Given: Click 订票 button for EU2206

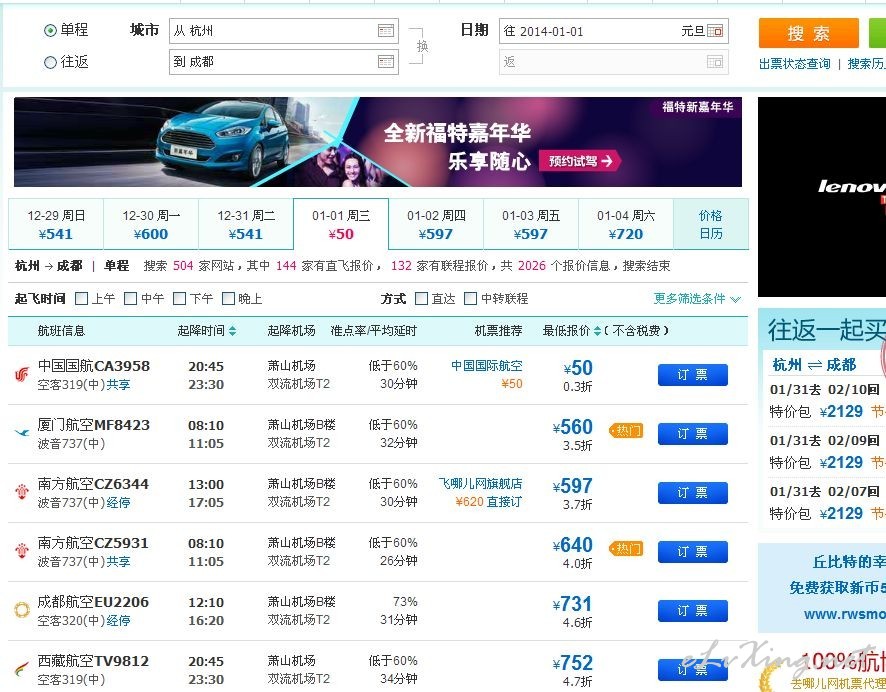Looking at the screenshot, I should [x=693, y=611].
